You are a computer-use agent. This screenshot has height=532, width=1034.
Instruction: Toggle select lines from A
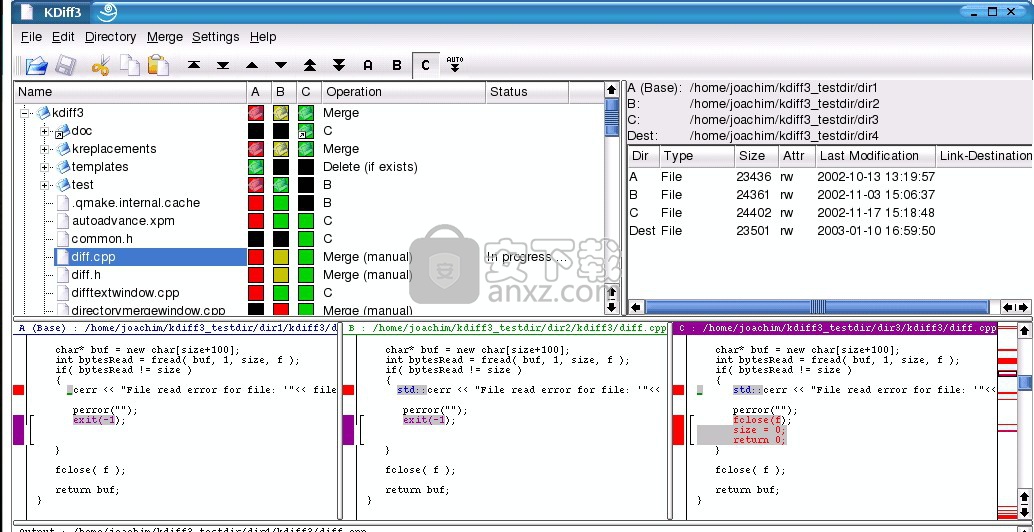(x=368, y=65)
